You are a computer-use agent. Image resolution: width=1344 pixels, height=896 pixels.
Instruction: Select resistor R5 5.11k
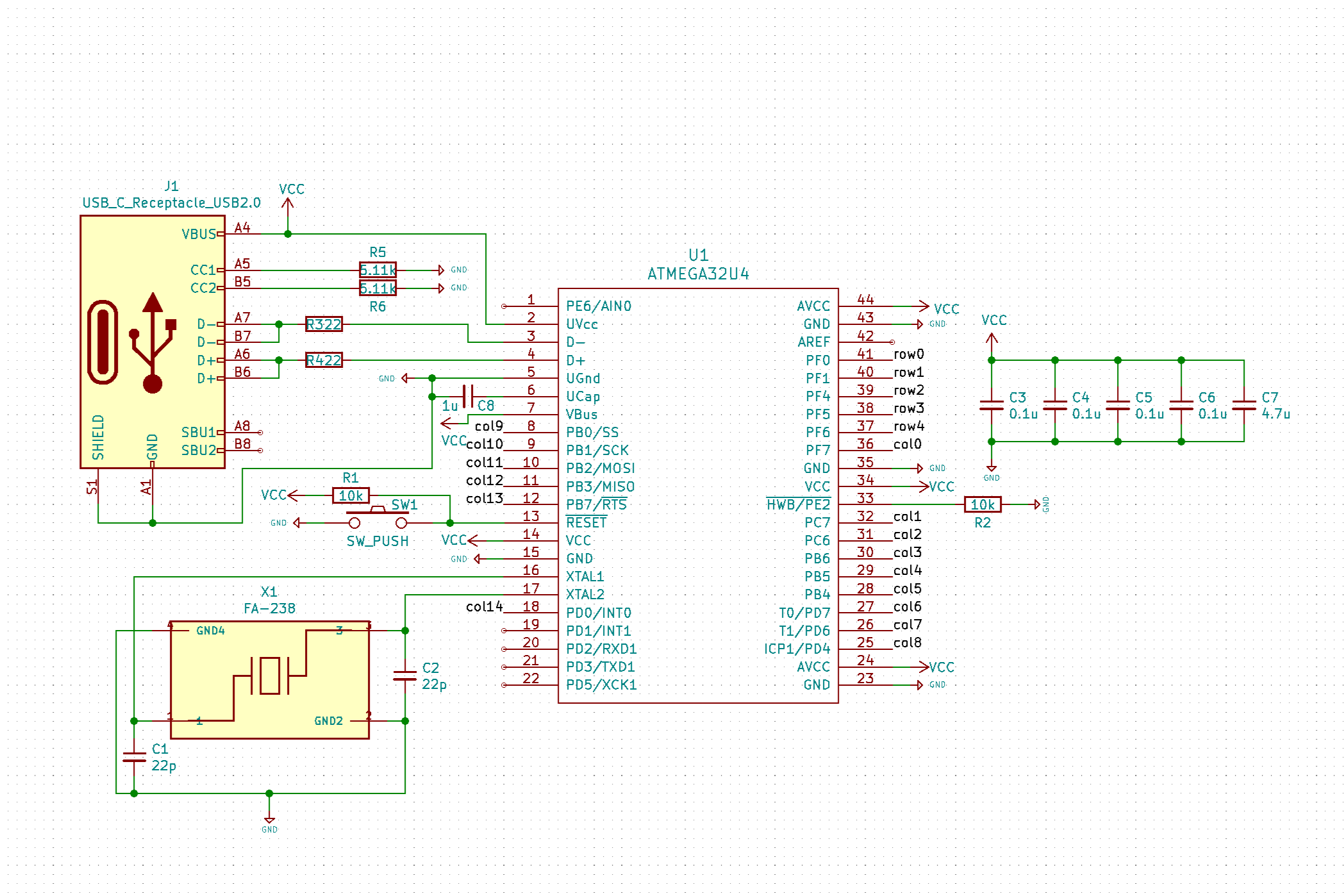click(x=377, y=270)
